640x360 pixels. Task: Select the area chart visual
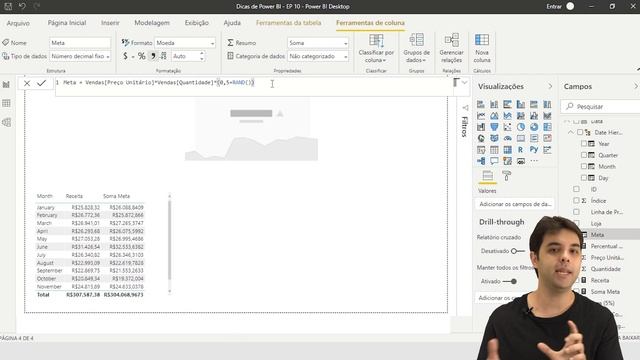(494, 116)
